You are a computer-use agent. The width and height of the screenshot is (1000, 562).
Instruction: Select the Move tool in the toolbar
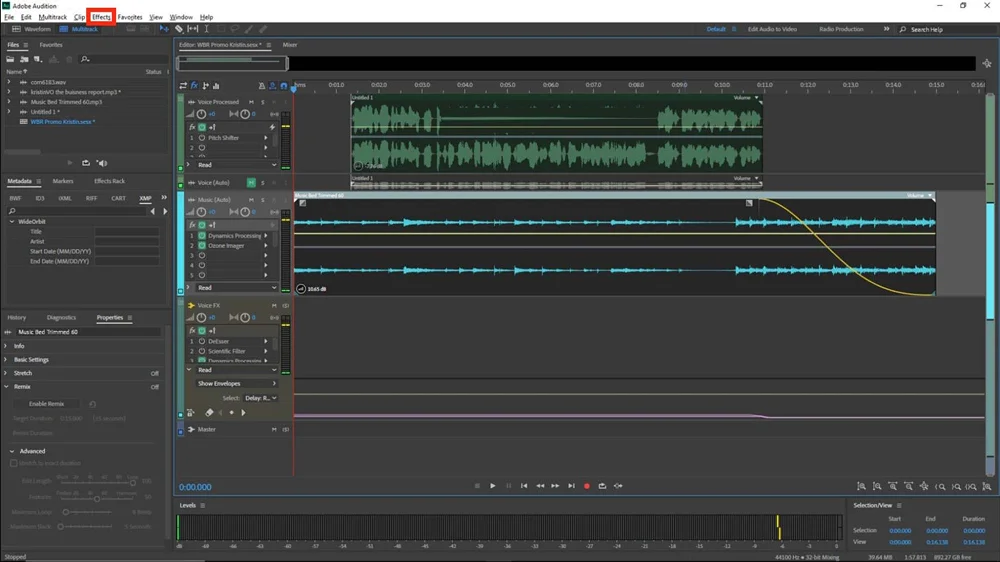point(165,29)
